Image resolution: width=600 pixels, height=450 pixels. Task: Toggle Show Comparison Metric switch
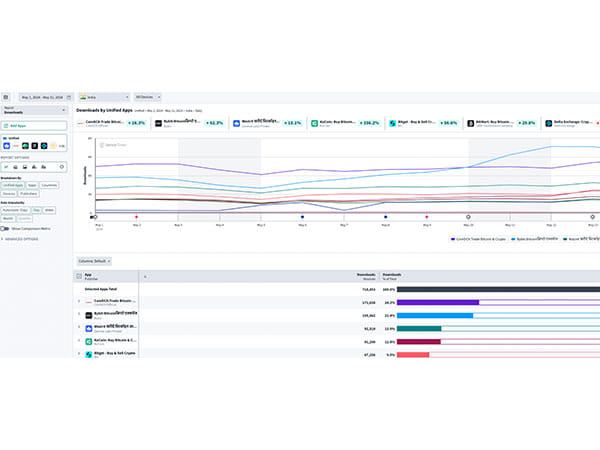click(6, 229)
